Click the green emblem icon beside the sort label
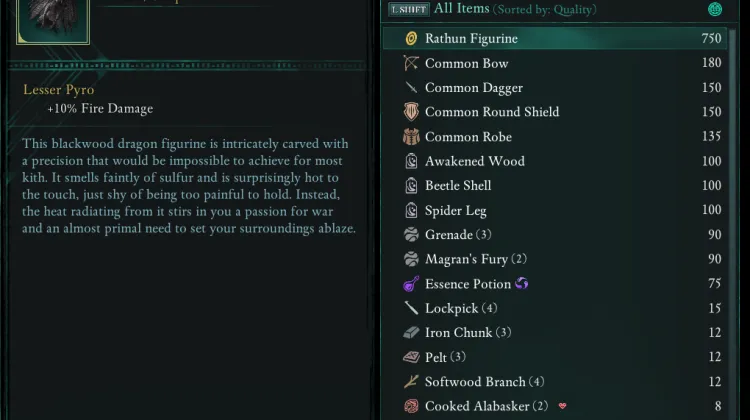 [715, 9]
